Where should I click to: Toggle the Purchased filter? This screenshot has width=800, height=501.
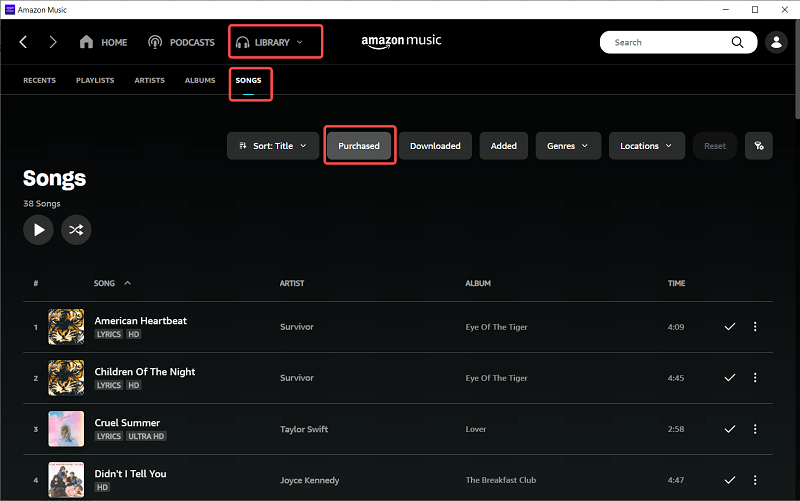point(359,146)
